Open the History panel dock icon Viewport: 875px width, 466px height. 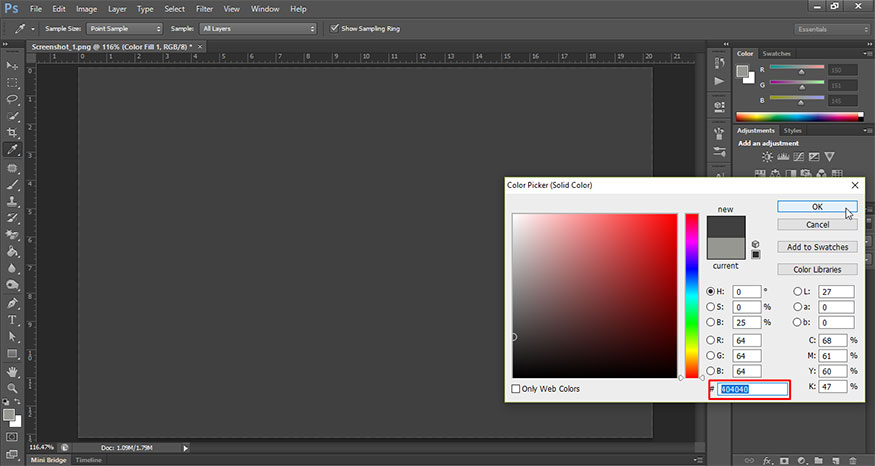719,64
